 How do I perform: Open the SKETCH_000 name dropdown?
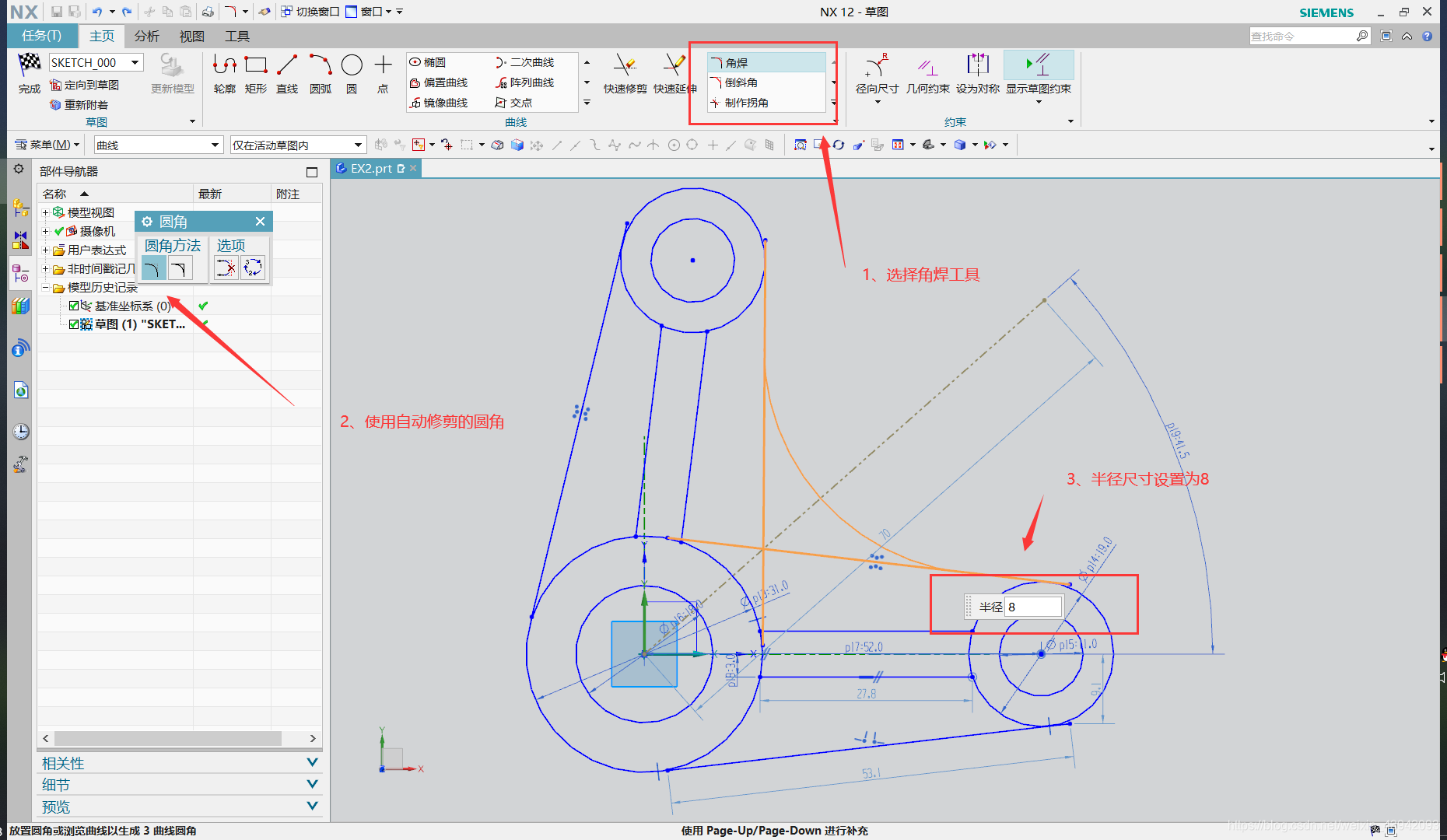pos(135,62)
